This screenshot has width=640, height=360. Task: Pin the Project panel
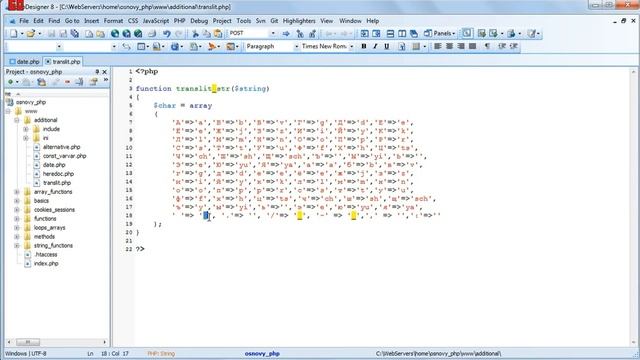(x=97, y=72)
